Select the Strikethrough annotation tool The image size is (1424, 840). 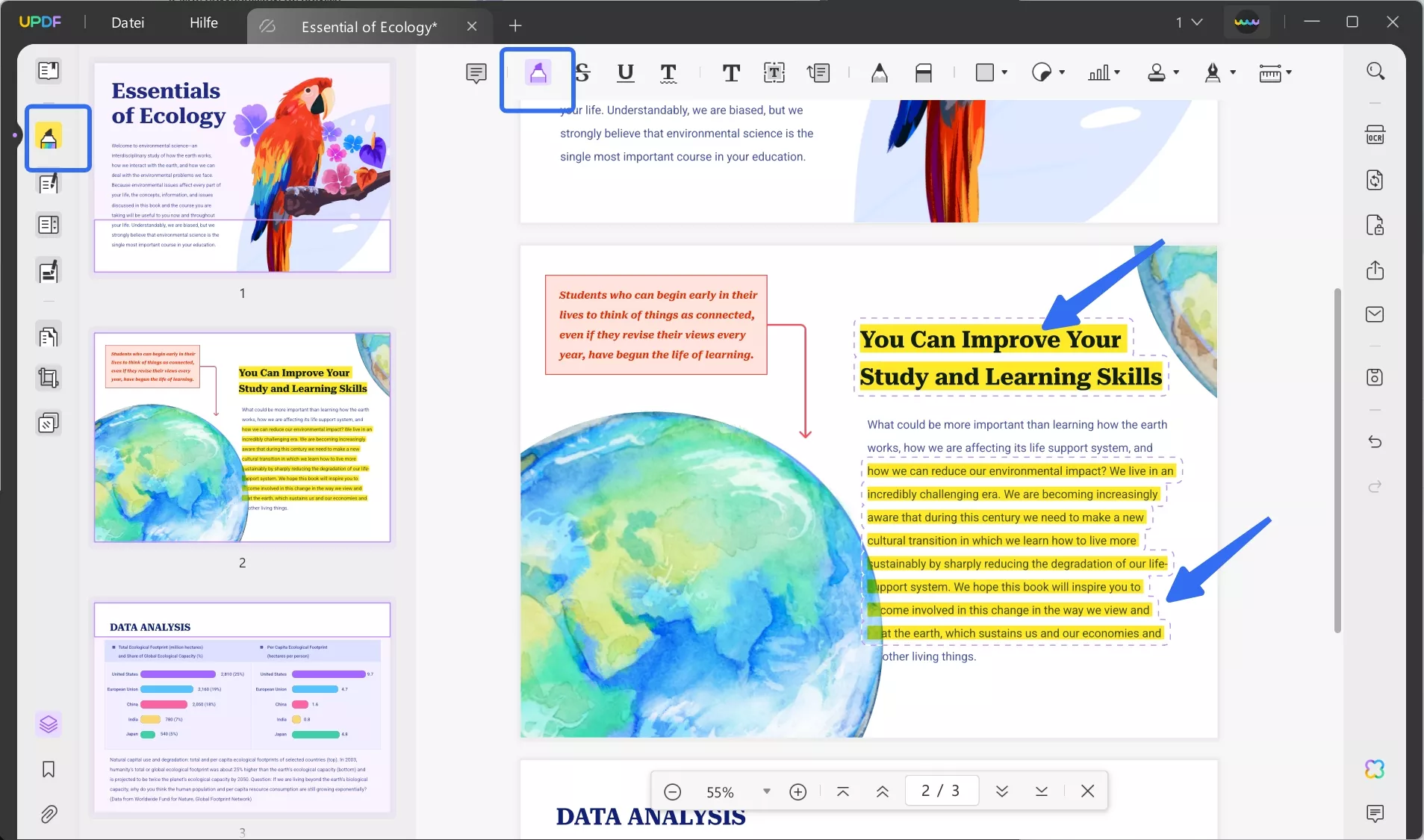pyautogui.click(x=583, y=72)
